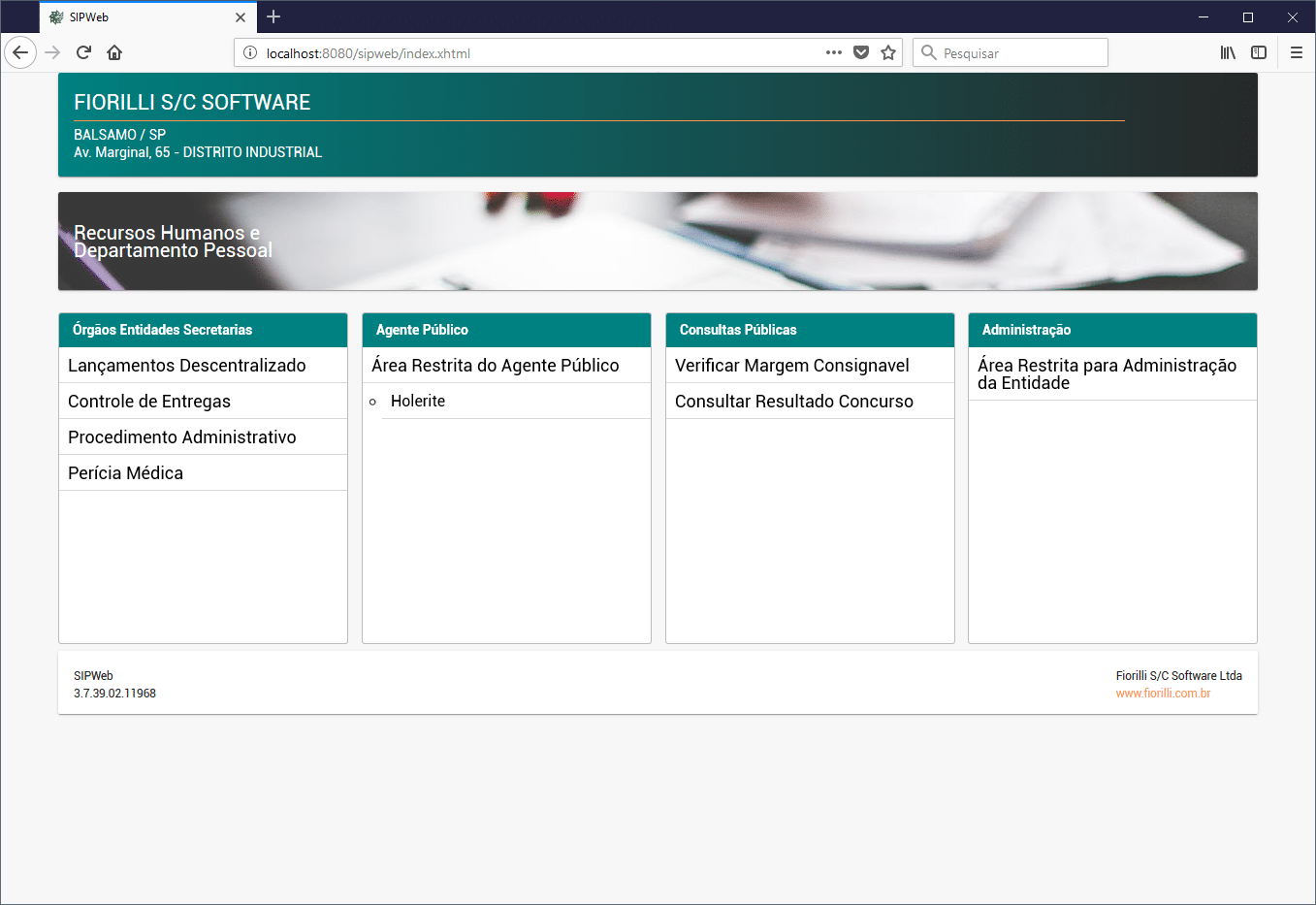1316x905 pixels.
Task: Open page actions three-dots menu
Action: [833, 52]
